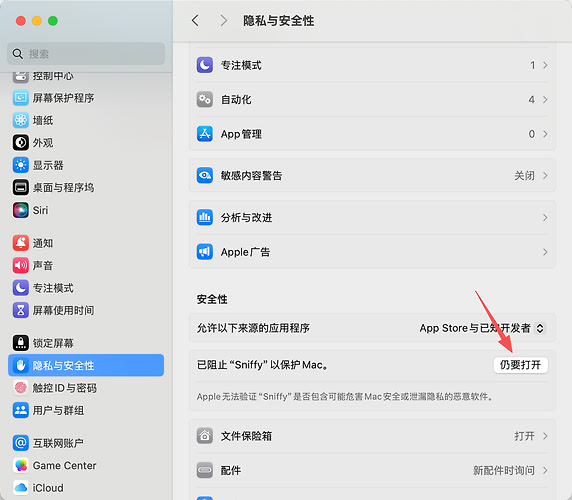The height and width of the screenshot is (500, 572).
Task: Open the Sound (声音) speaker icon
Action: point(21,265)
